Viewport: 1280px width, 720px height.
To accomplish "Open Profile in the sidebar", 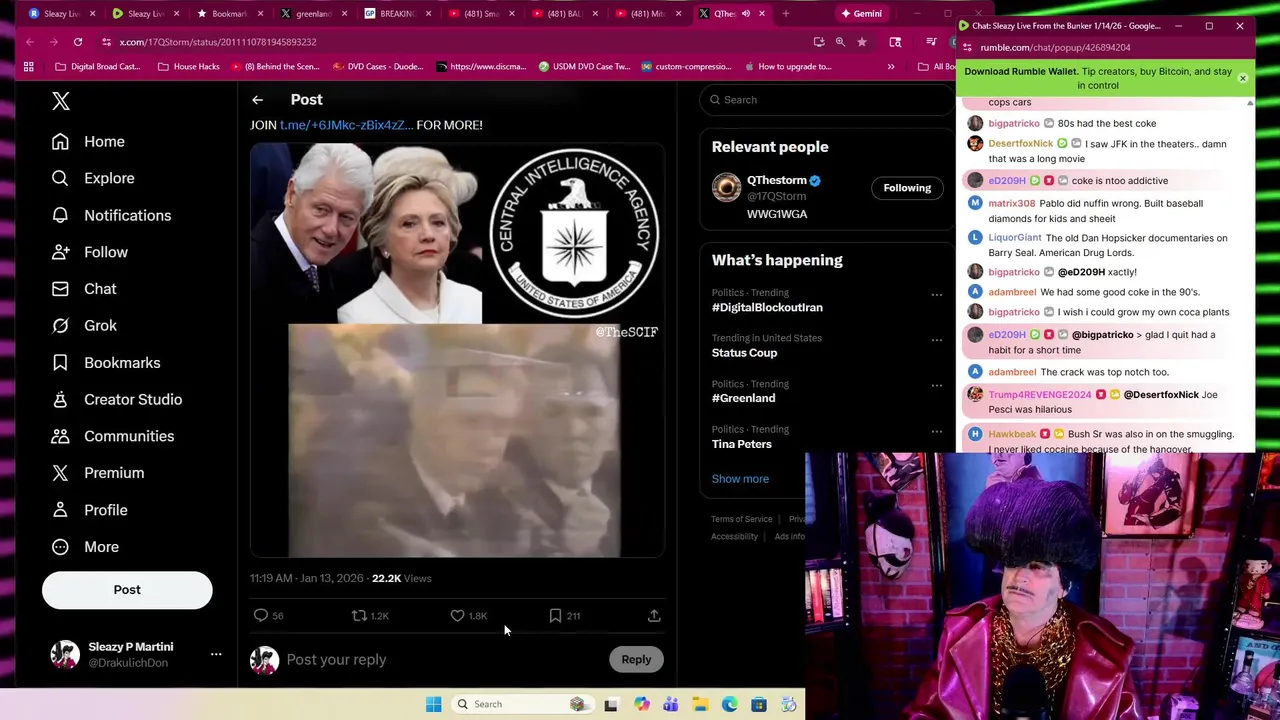I will click(x=89, y=510).
